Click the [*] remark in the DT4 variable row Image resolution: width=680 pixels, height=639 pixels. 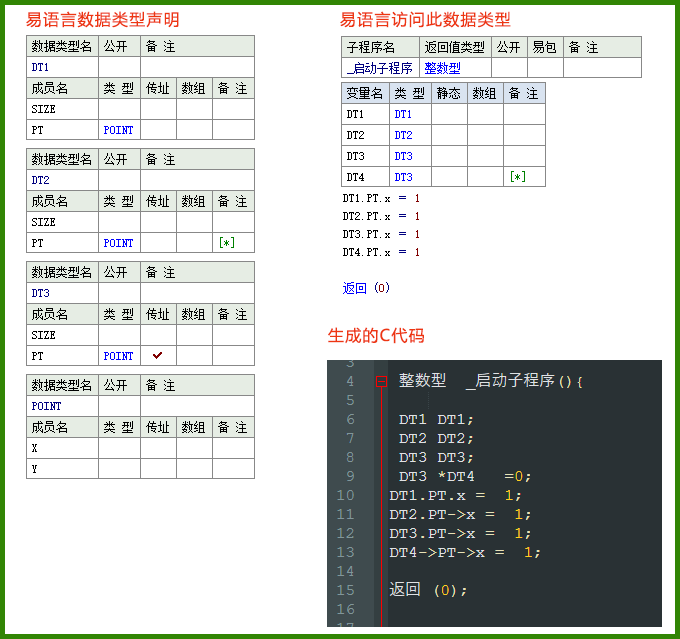pos(518,177)
